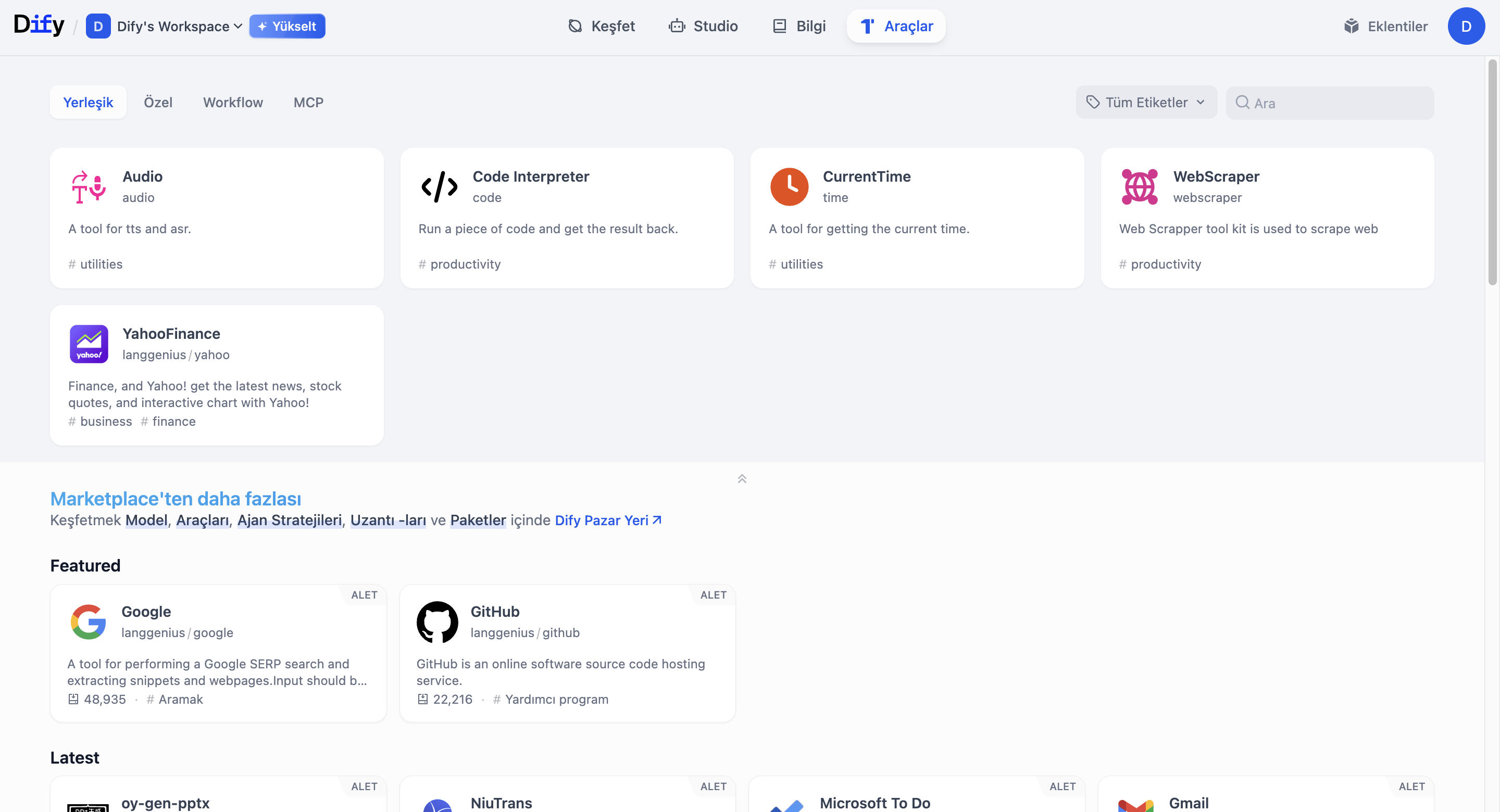
Task: Click the Araçlar tools icon
Action: click(868, 26)
